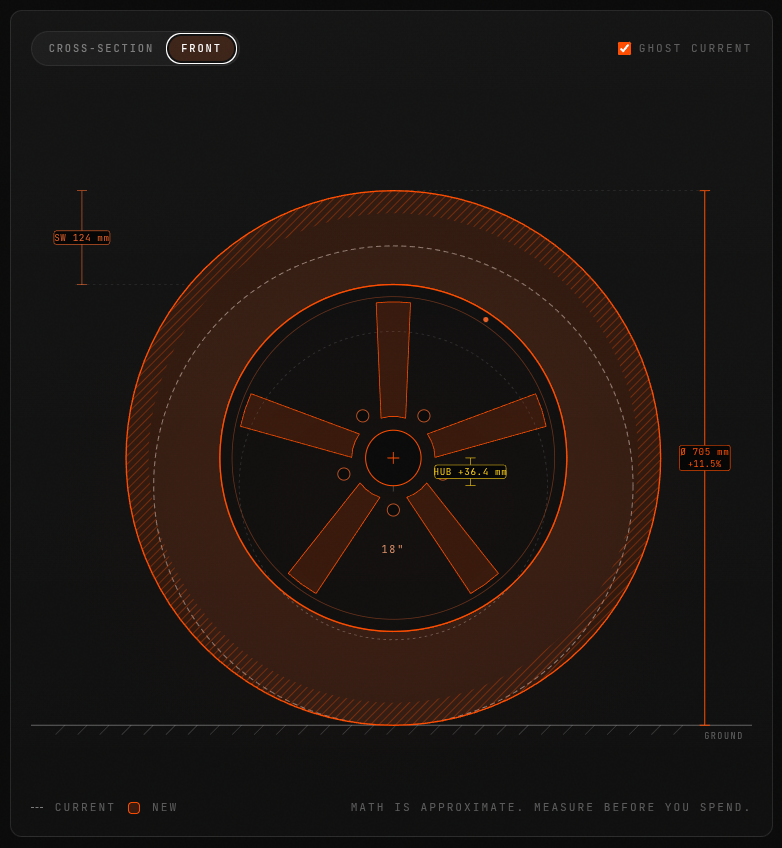Image resolution: width=782 pixels, height=848 pixels.
Task: Click the lower-left wheel spoke
Action: [334, 538]
